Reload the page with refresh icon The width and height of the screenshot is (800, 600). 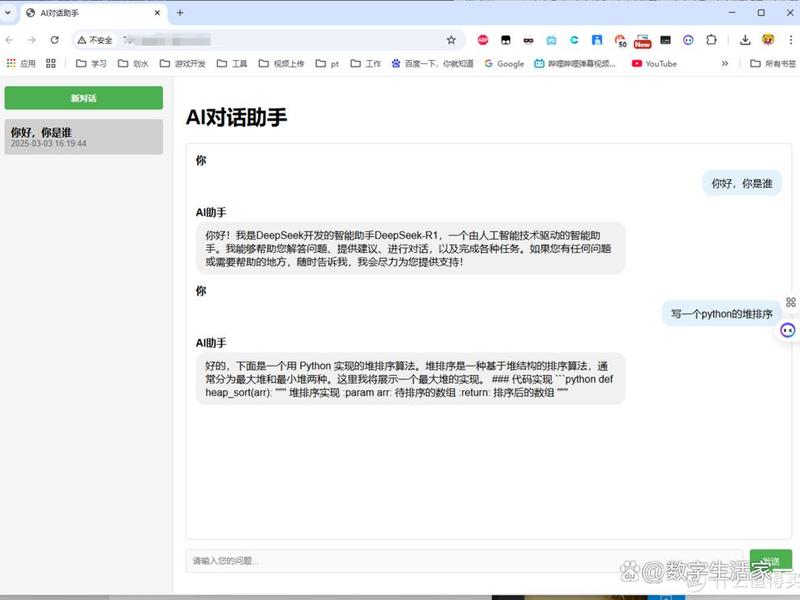coord(55,40)
